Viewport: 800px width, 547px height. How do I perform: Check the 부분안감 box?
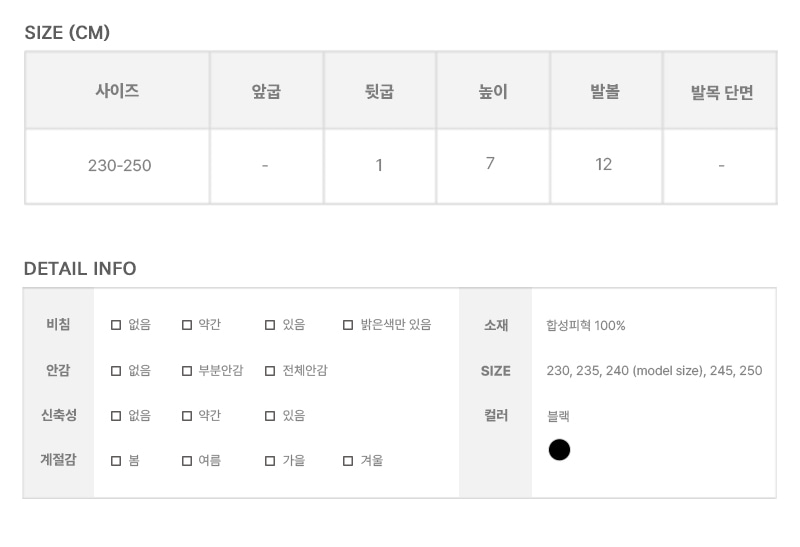click(187, 371)
